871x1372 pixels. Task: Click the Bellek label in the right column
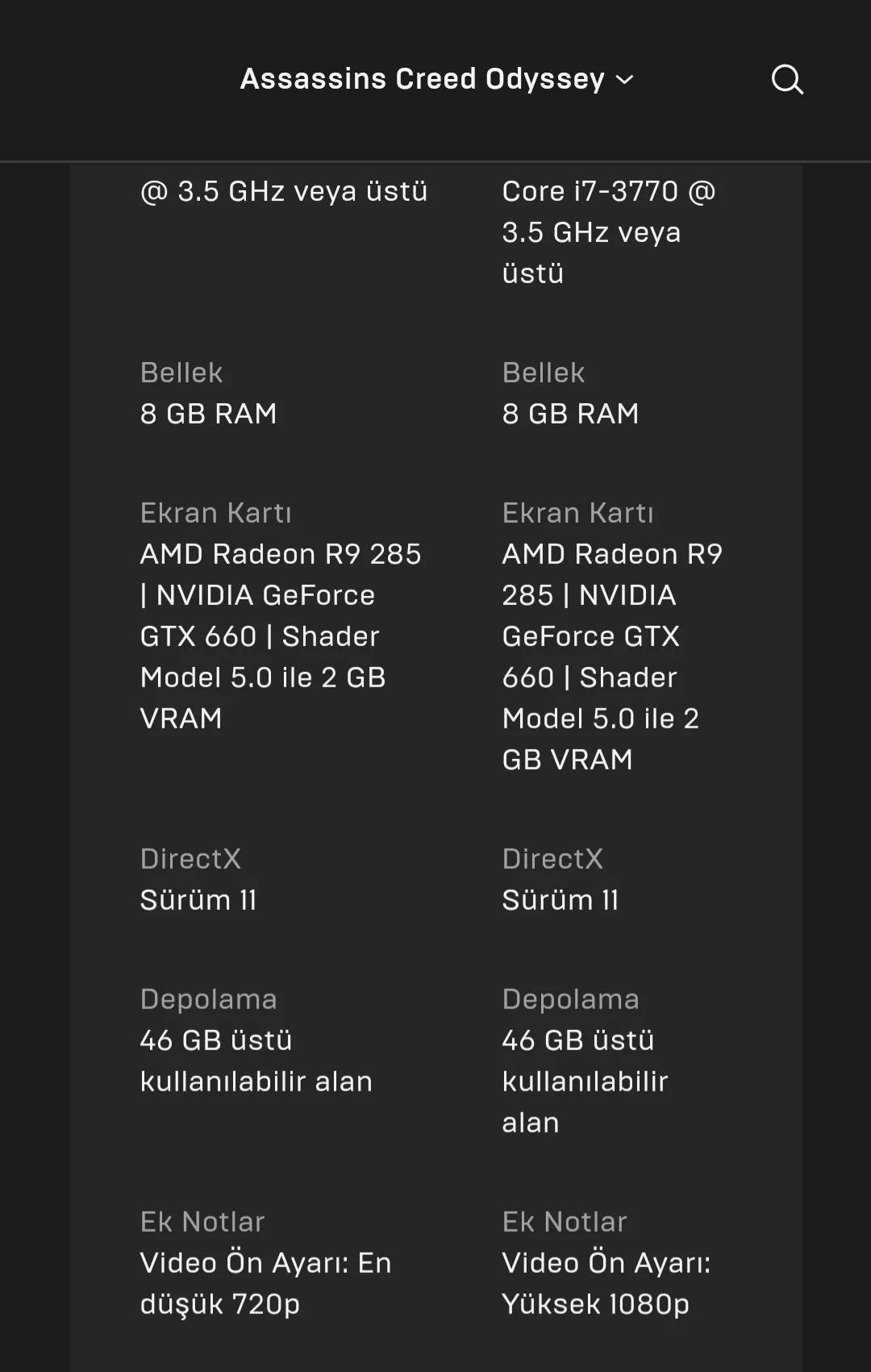pos(544,373)
